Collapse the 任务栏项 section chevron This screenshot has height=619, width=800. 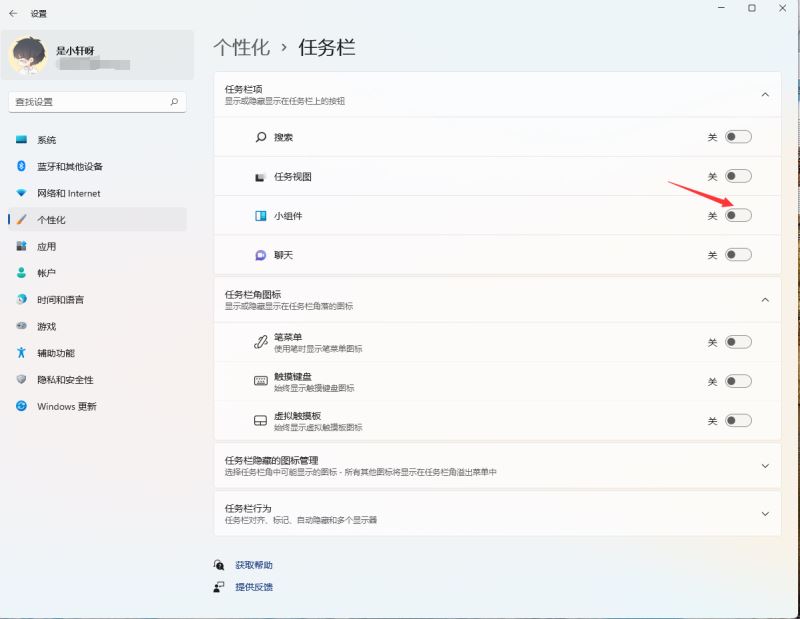[765, 94]
